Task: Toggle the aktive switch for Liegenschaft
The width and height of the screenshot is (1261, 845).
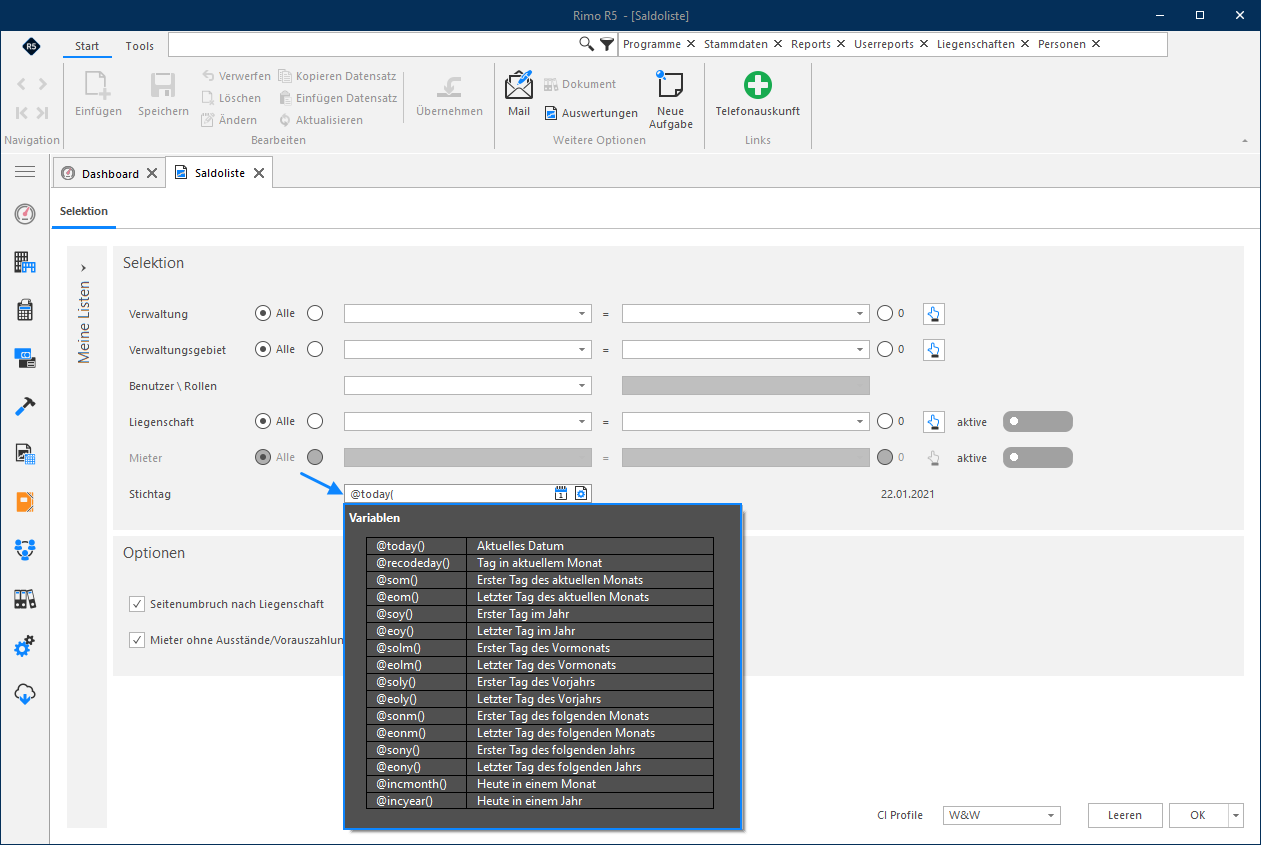Action: 1037,422
